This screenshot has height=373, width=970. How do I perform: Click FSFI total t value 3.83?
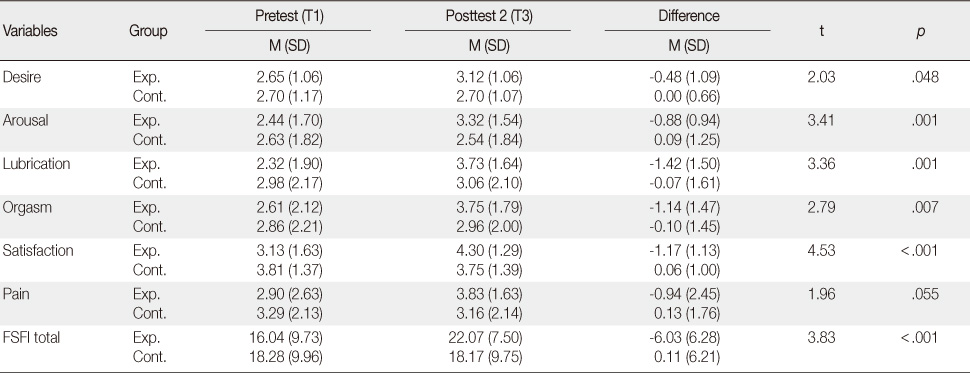[822, 338]
